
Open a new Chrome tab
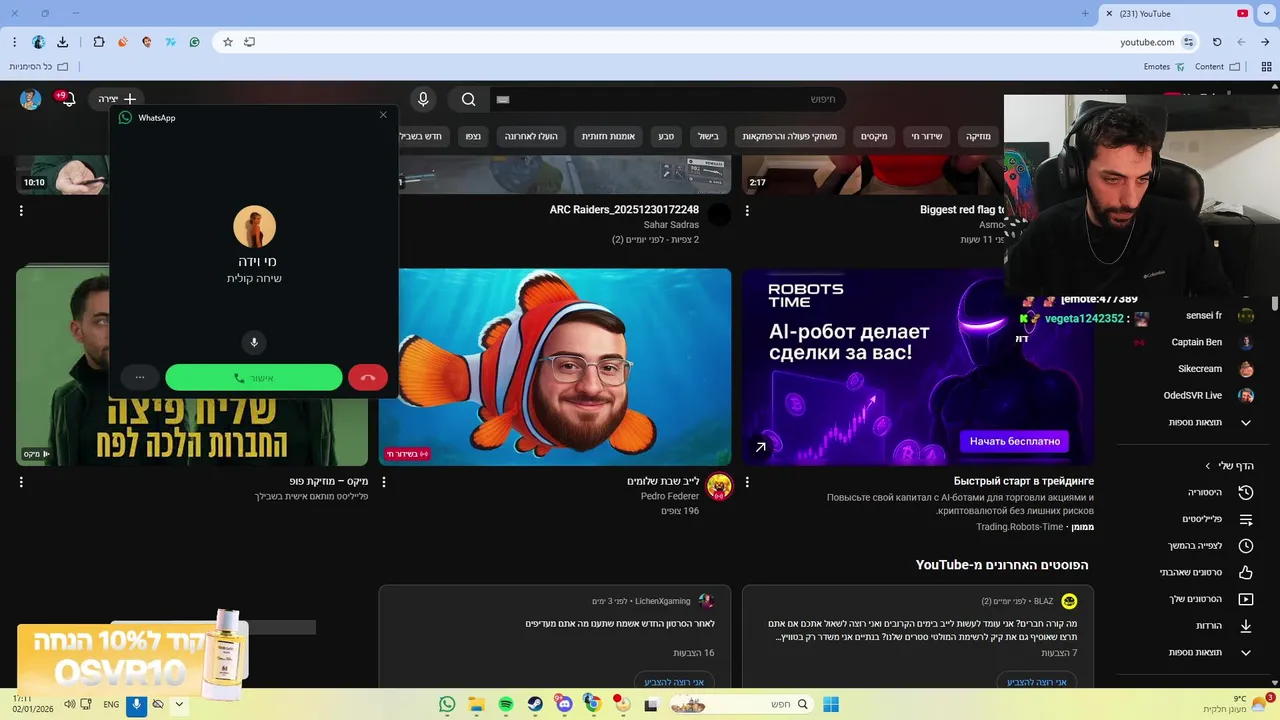[1085, 13]
